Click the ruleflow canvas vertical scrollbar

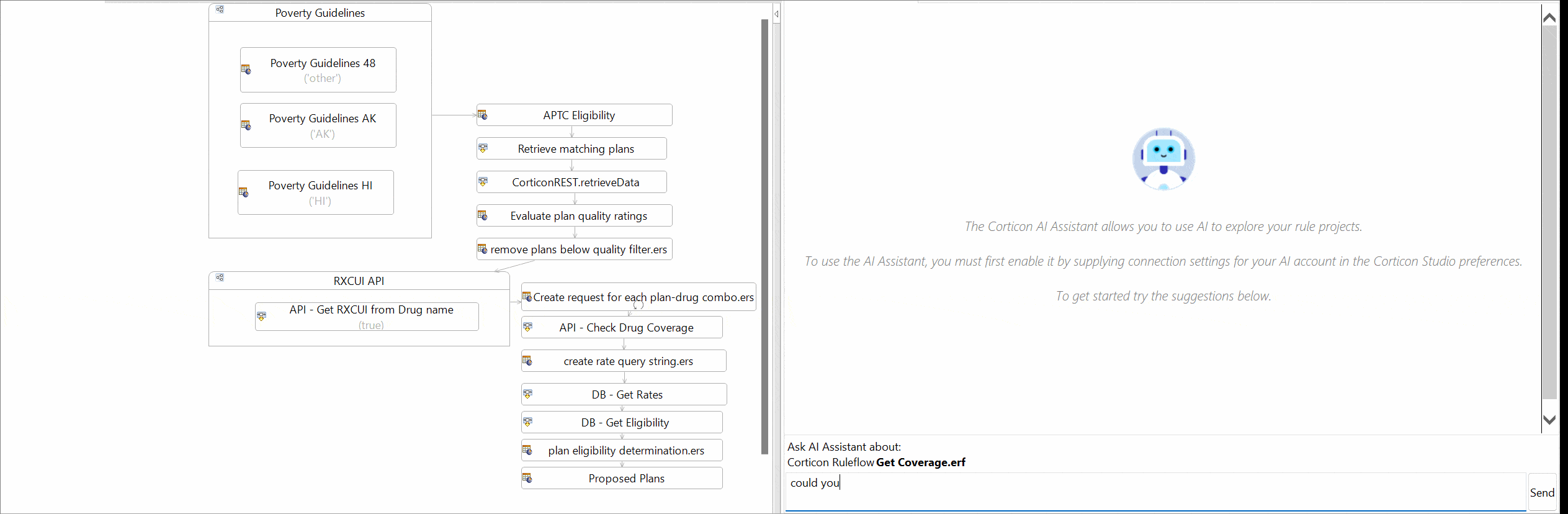coord(764,236)
